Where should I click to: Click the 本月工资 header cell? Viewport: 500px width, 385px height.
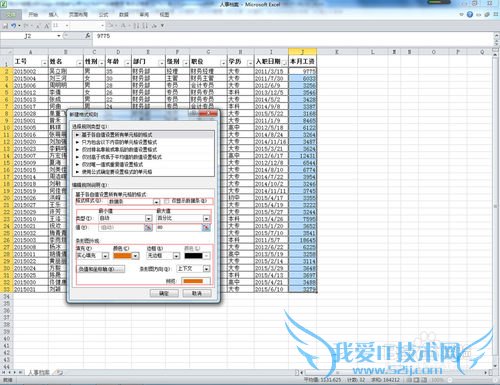click(x=302, y=61)
